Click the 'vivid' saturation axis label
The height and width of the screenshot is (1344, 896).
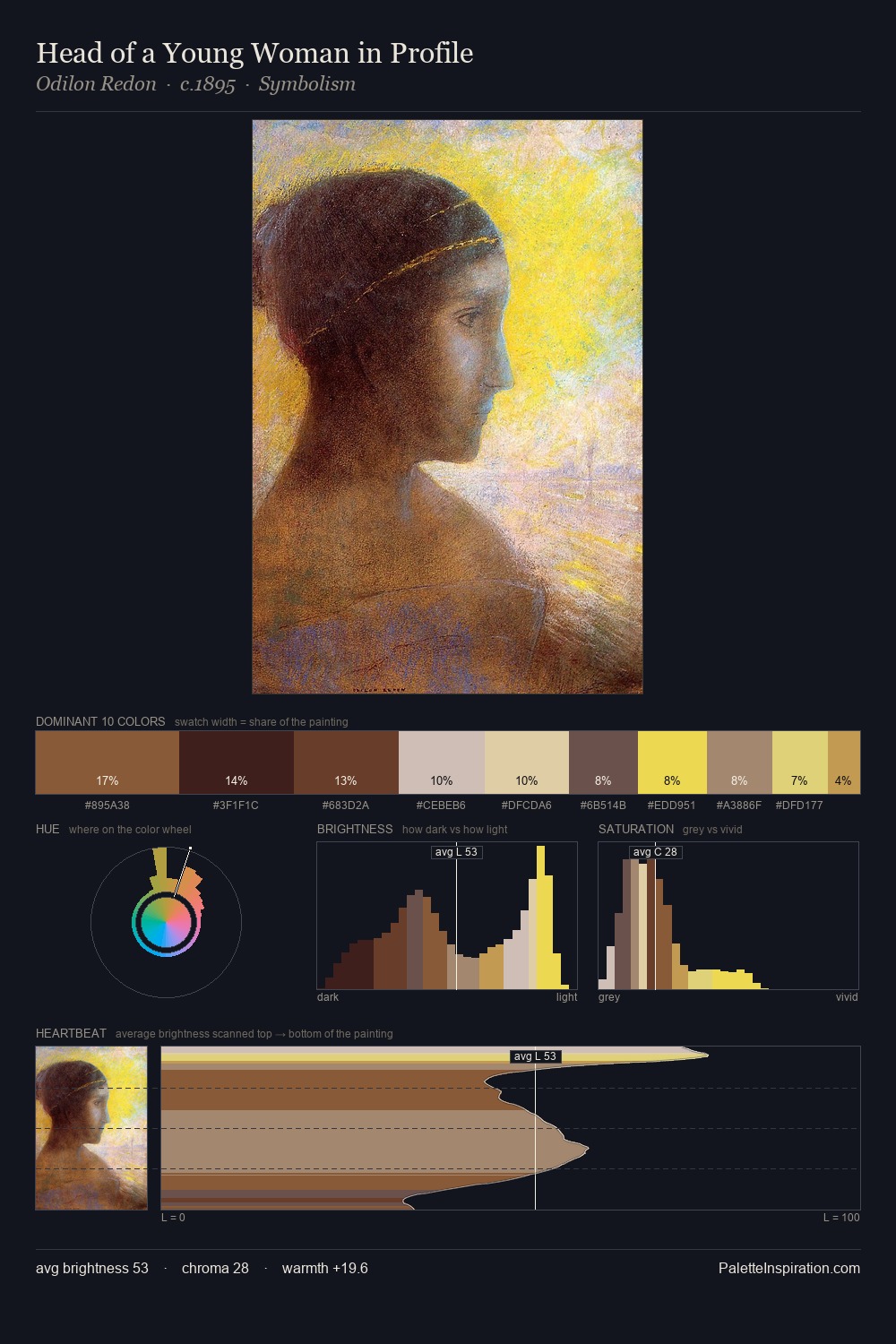847,997
